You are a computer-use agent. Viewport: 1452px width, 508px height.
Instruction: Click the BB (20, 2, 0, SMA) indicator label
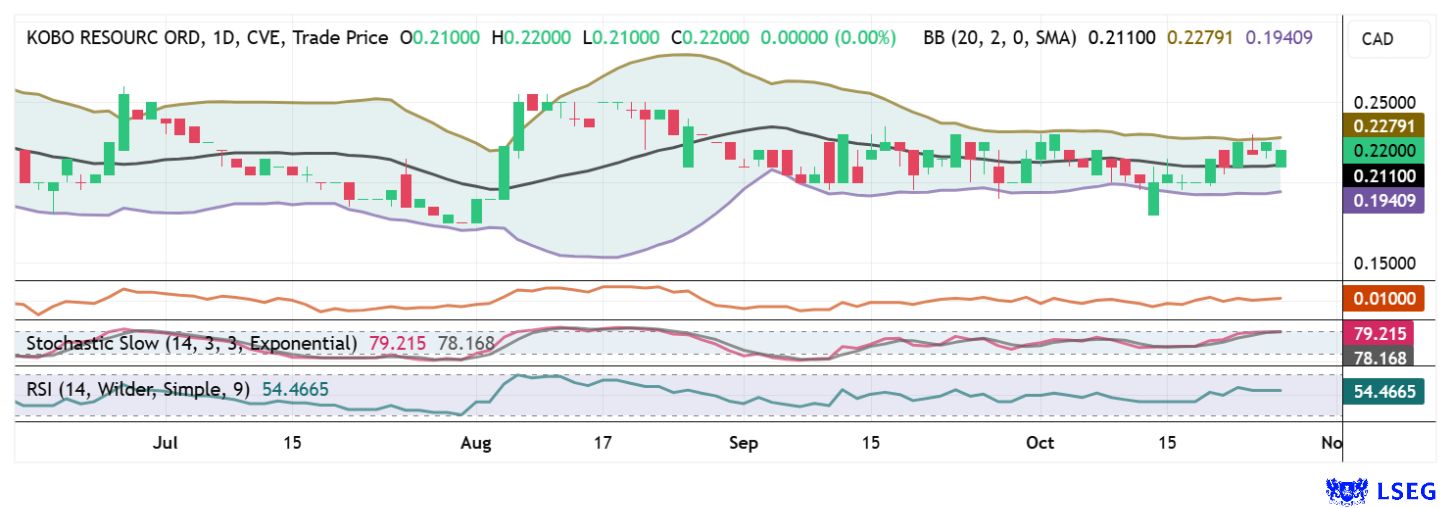click(x=1000, y=38)
